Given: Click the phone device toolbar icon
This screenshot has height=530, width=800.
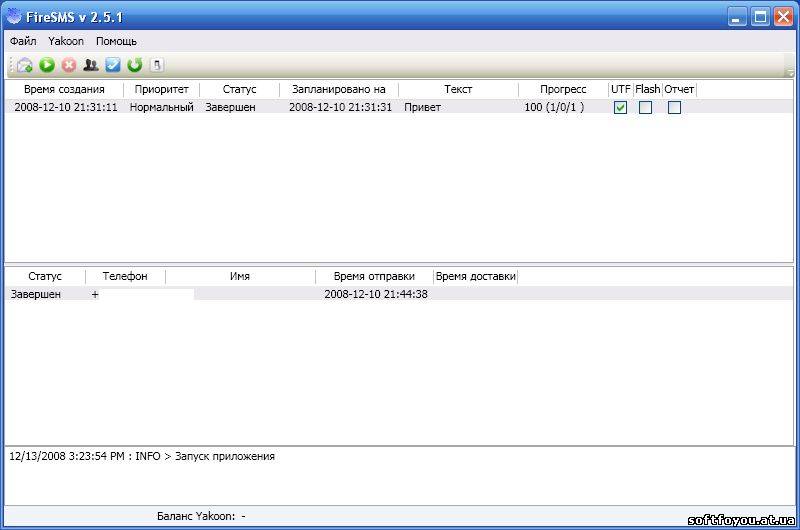Looking at the screenshot, I should point(157,65).
